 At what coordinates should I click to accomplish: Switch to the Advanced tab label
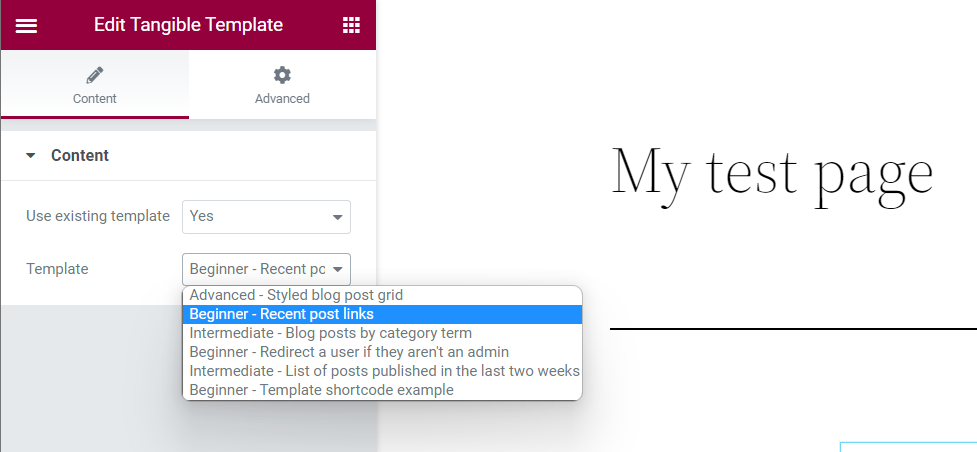[282, 99]
